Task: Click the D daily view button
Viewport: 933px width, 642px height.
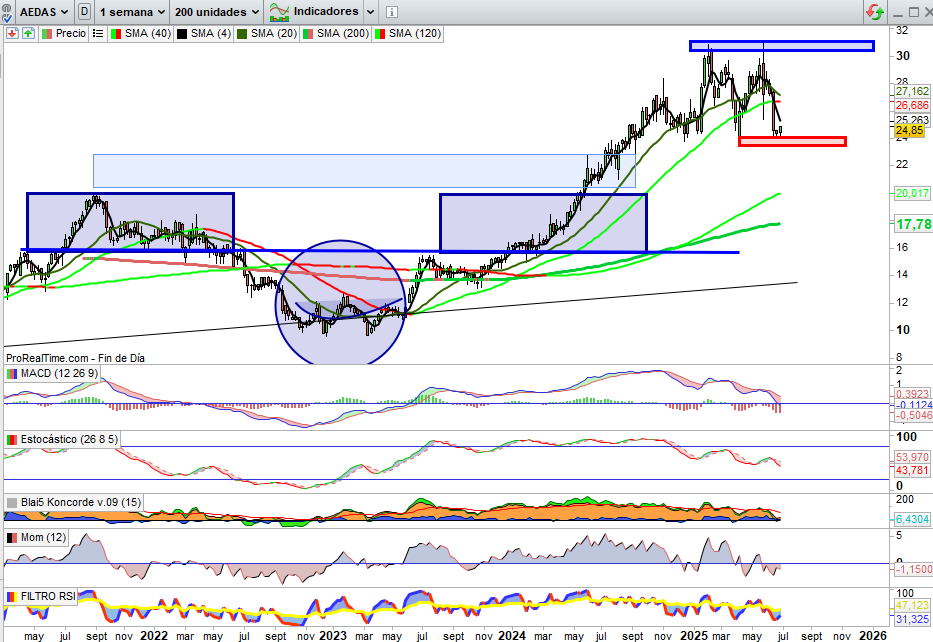Action: tap(84, 11)
